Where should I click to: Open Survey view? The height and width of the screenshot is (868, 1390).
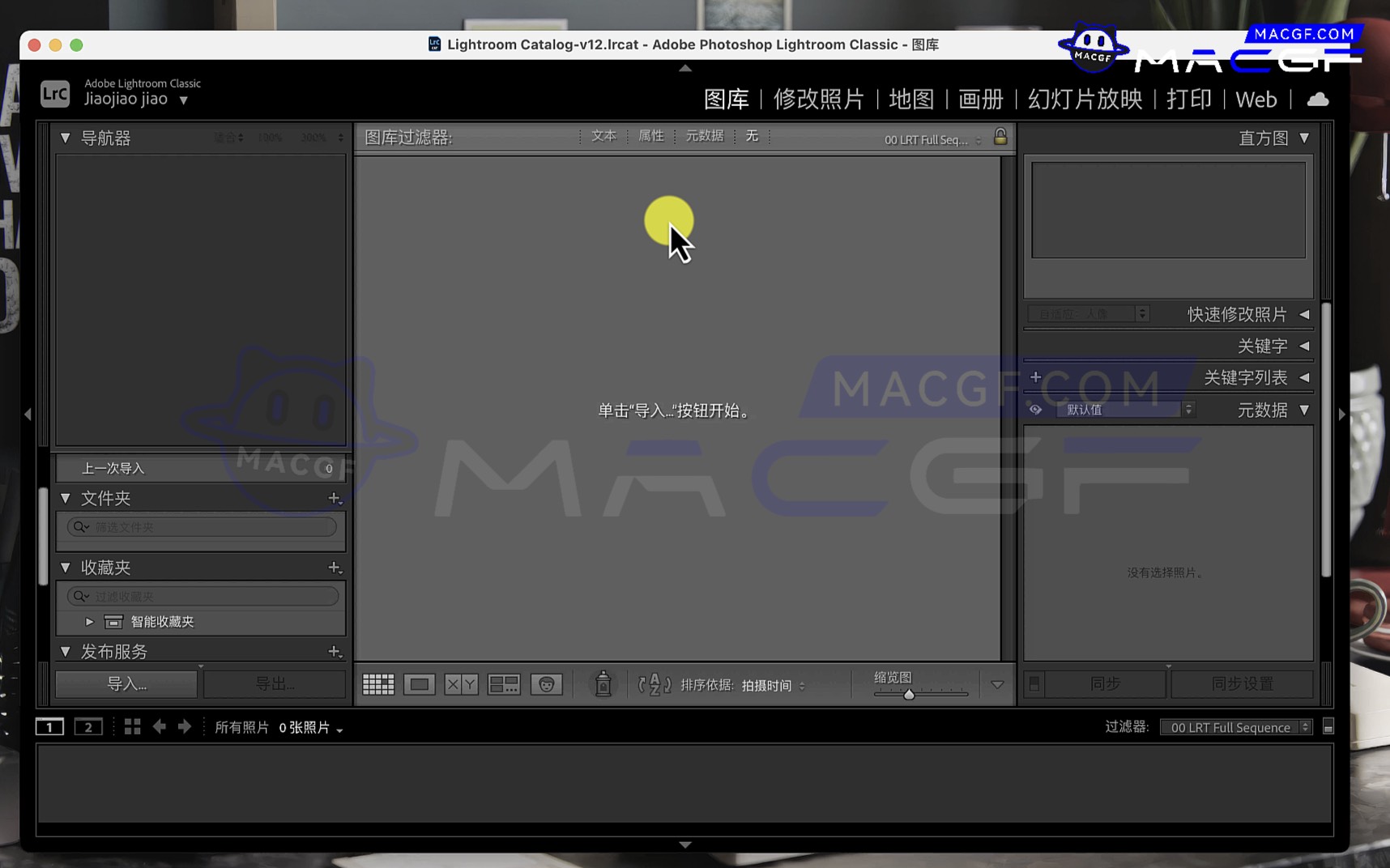(x=503, y=684)
